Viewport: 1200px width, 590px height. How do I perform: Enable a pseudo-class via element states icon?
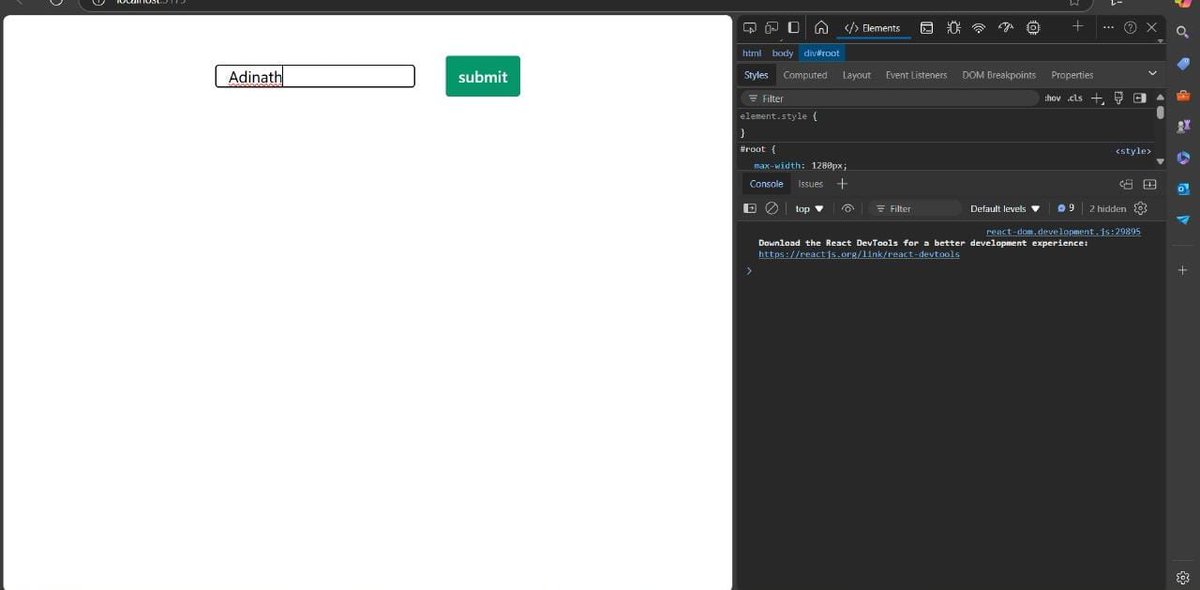click(x=1118, y=97)
